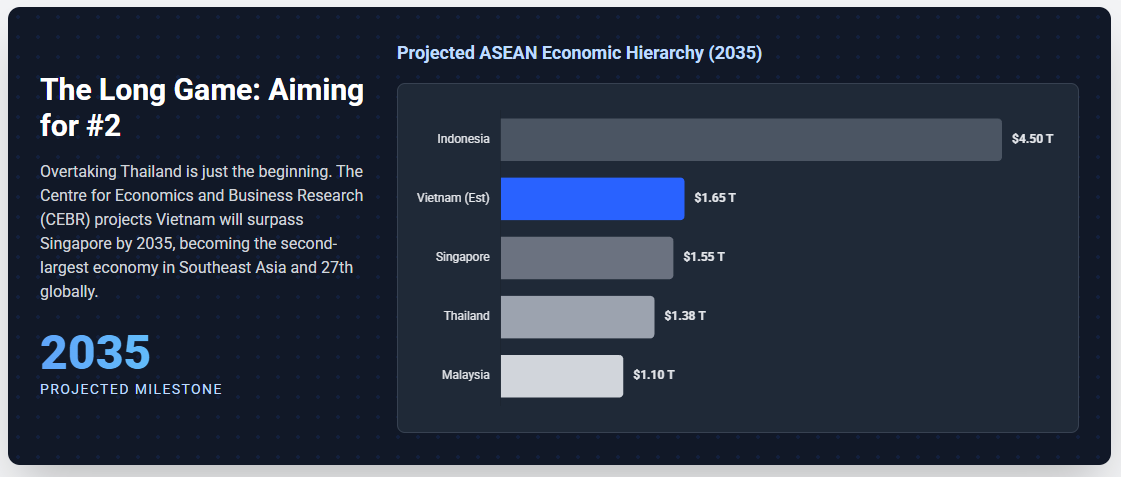Viewport: 1121px width, 477px height.
Task: Select the light gray Malaysia bar
Action: click(x=561, y=375)
